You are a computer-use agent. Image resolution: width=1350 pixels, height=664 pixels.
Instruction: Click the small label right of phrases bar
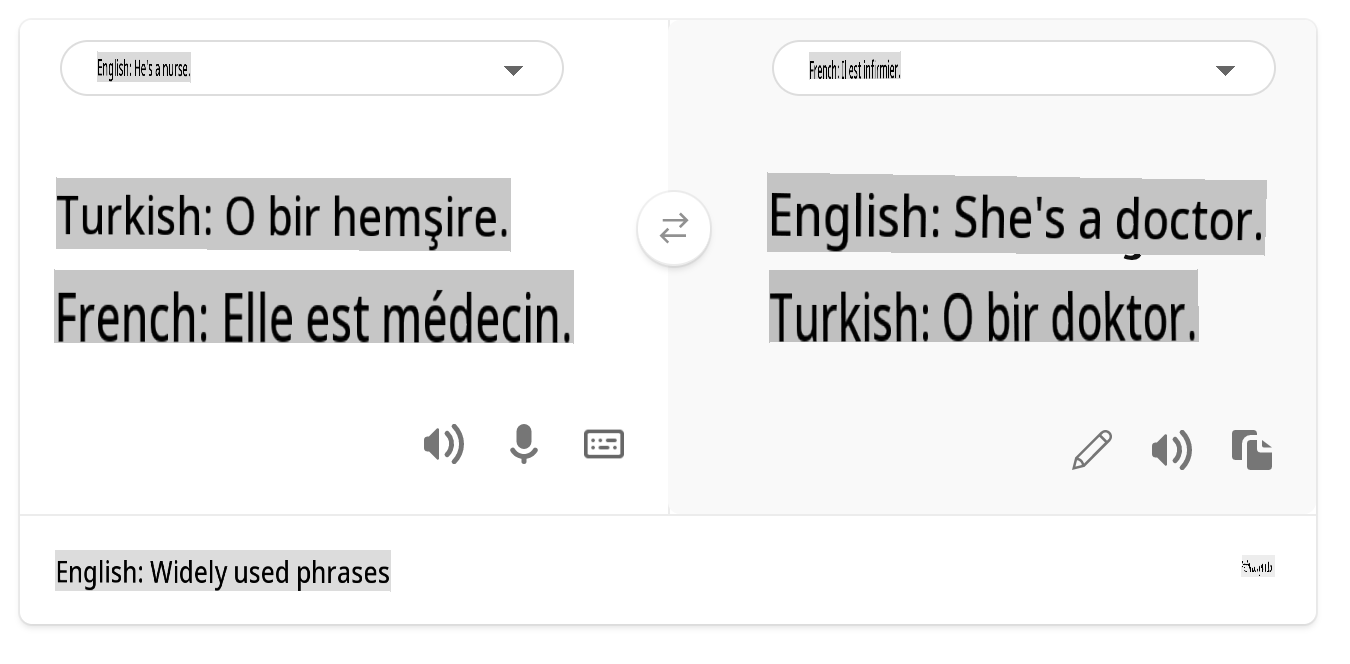[1257, 567]
